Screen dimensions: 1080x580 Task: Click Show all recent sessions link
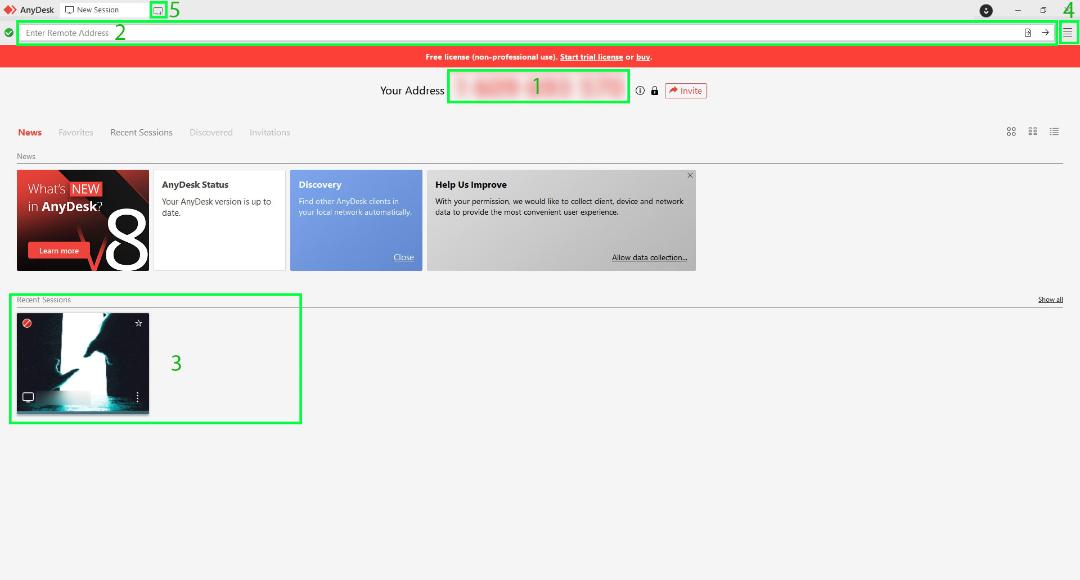(x=1050, y=300)
